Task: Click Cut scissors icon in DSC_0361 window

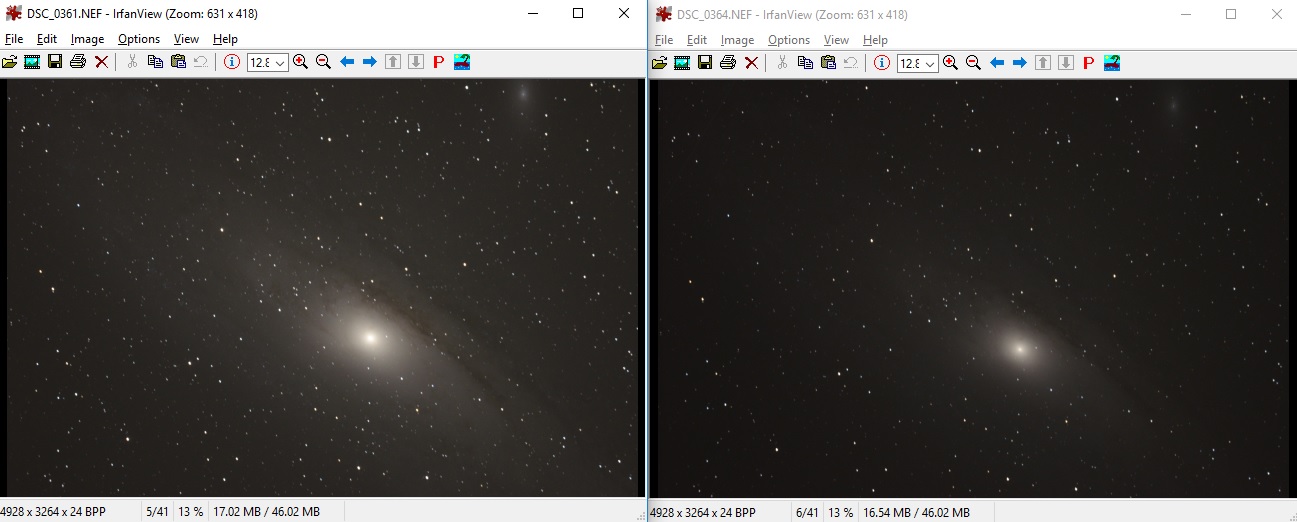Action: (132, 62)
